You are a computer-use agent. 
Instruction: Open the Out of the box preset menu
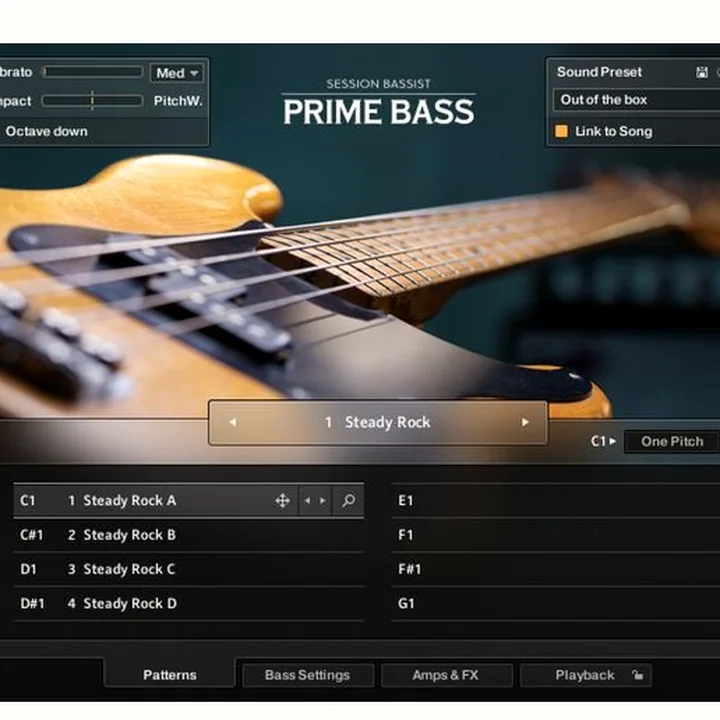coord(636,100)
